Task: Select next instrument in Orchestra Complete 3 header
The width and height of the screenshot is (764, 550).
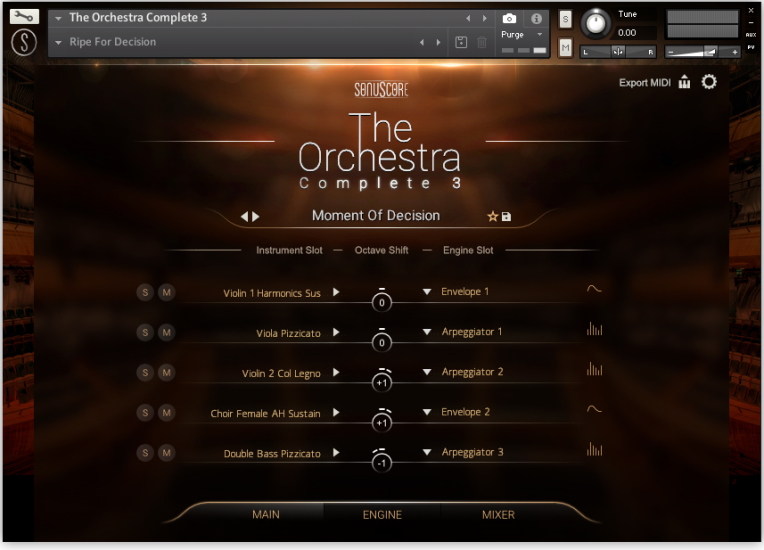Action: click(484, 19)
